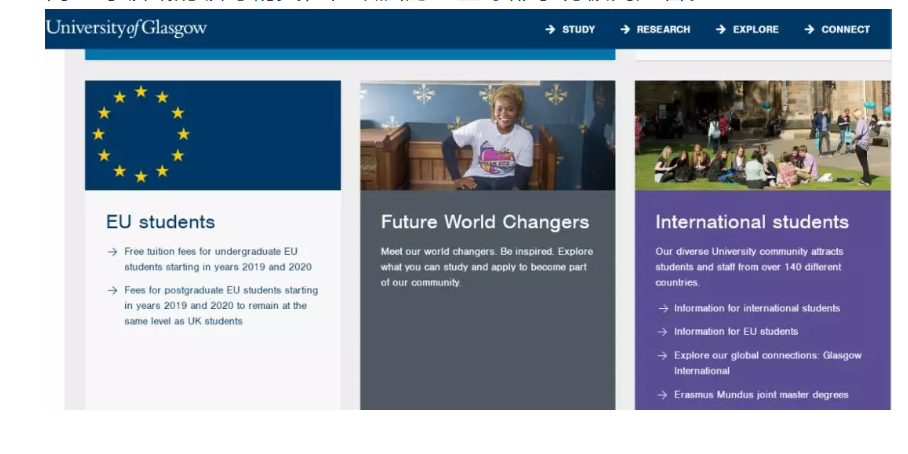This screenshot has width=908, height=454.
Task: Click the arrow icon beside Research
Action: (625, 30)
